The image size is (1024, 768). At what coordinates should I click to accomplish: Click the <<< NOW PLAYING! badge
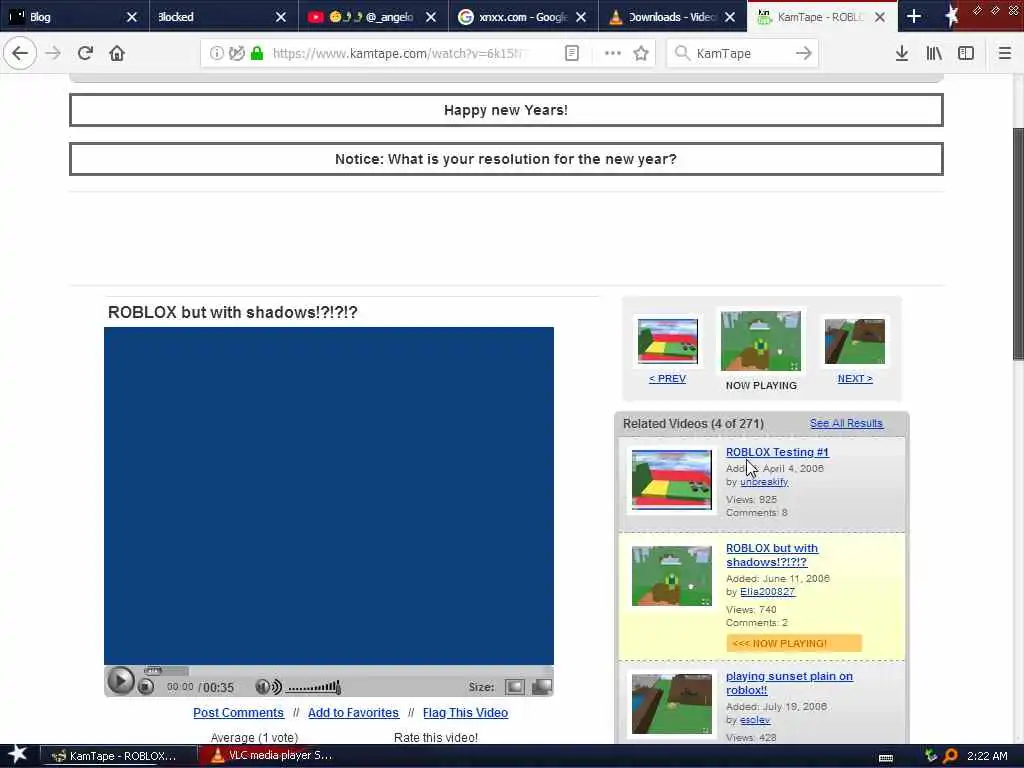pos(793,643)
